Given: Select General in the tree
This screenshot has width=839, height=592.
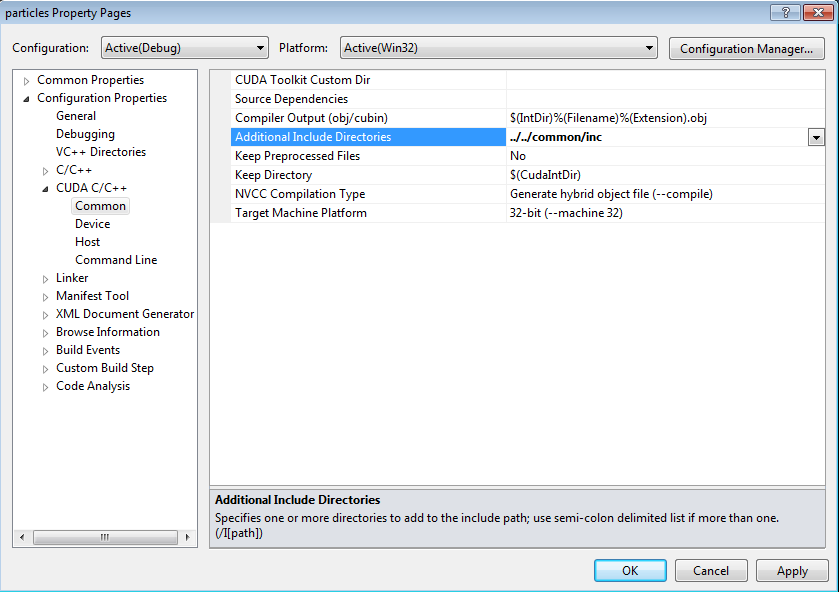Looking at the screenshot, I should [x=76, y=116].
